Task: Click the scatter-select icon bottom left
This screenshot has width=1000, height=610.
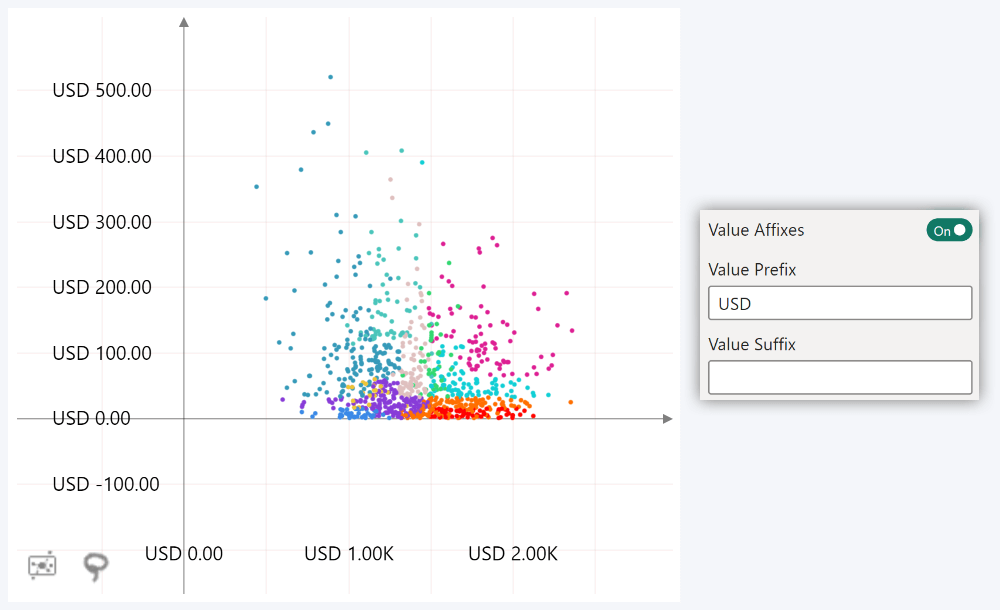Action: tap(42, 565)
